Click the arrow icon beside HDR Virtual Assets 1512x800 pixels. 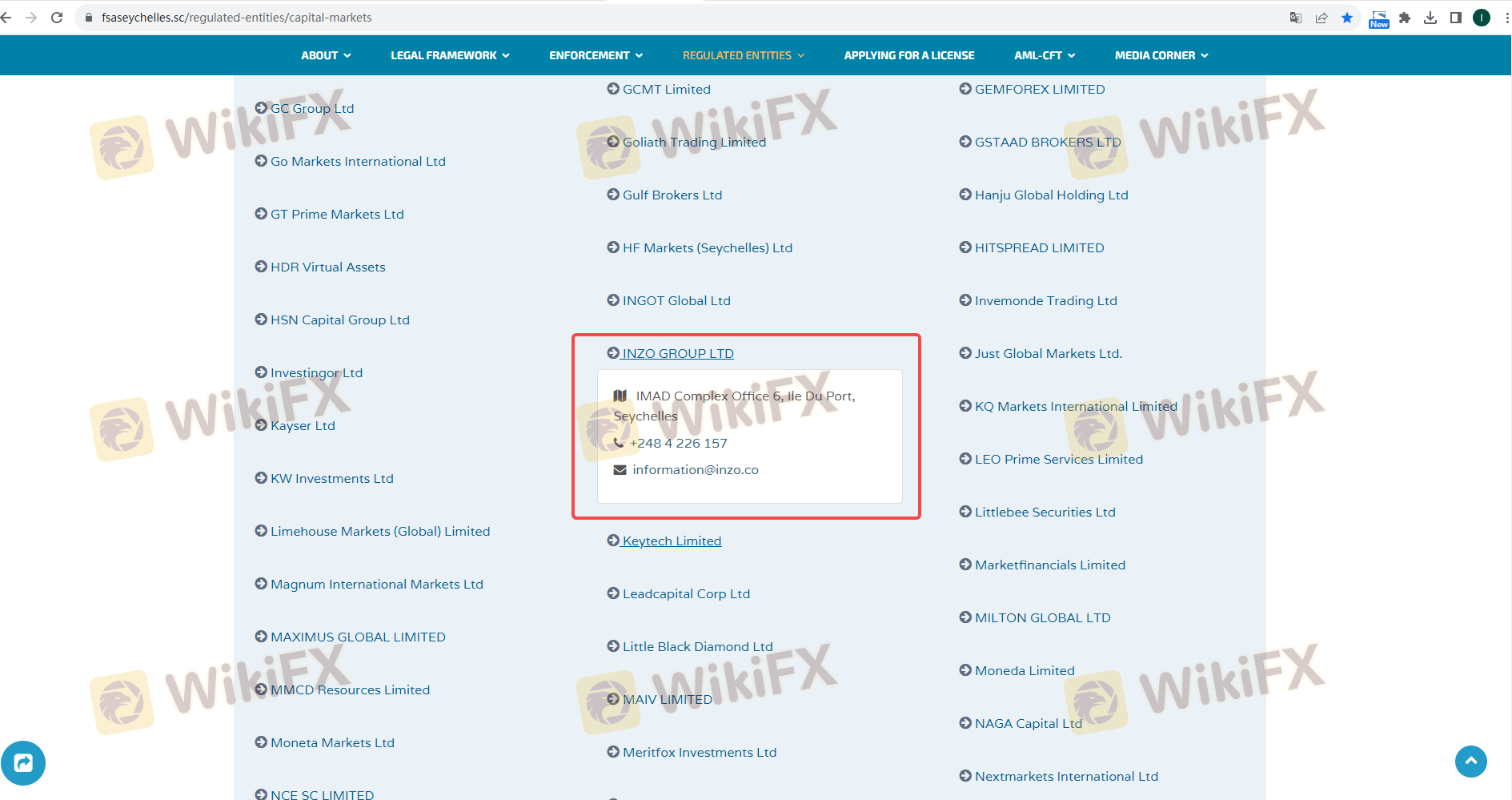point(261,267)
